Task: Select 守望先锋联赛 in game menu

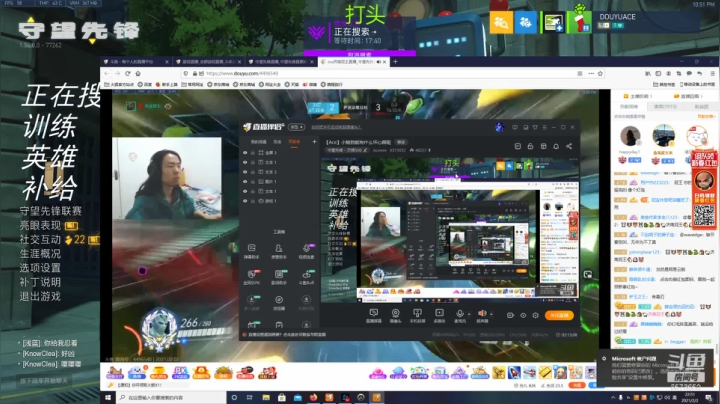Action: pos(51,211)
